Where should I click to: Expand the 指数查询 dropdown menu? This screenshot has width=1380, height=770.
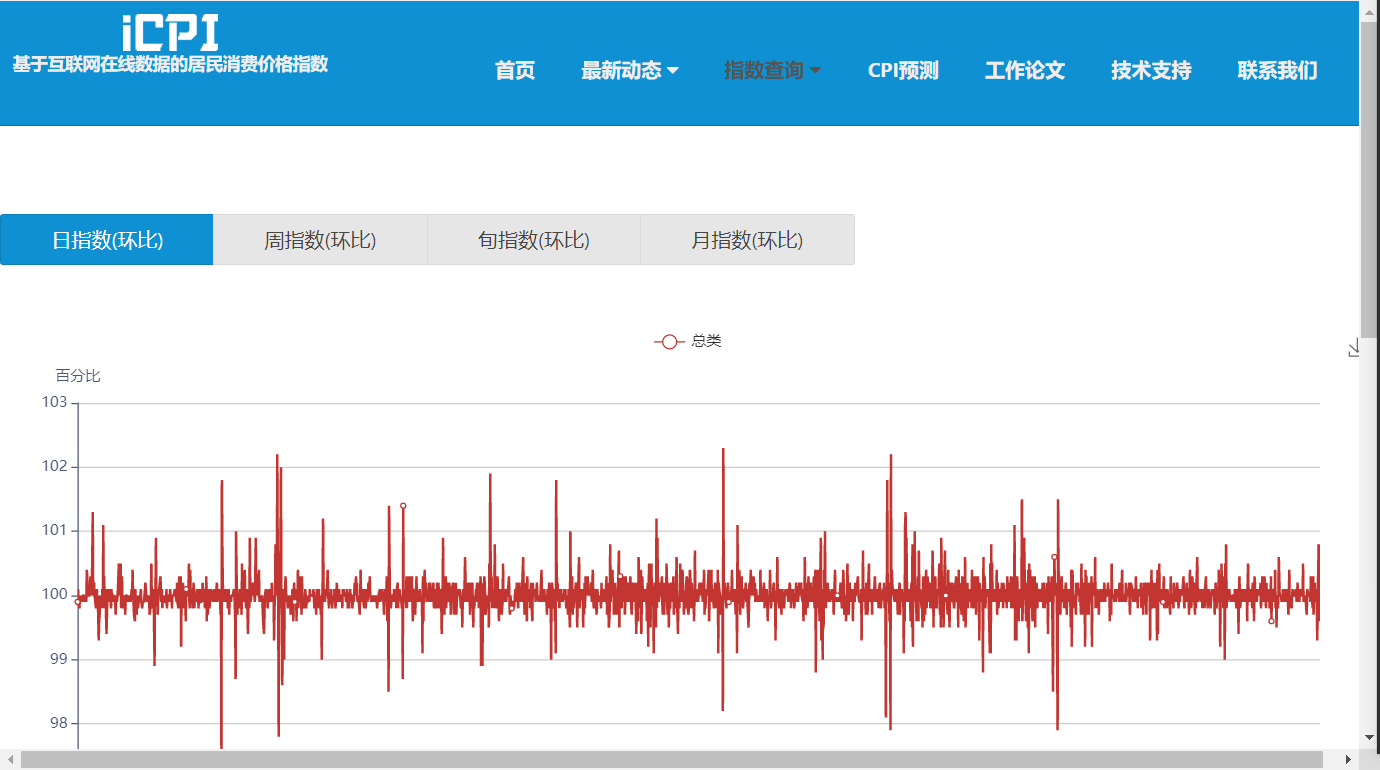coord(772,70)
